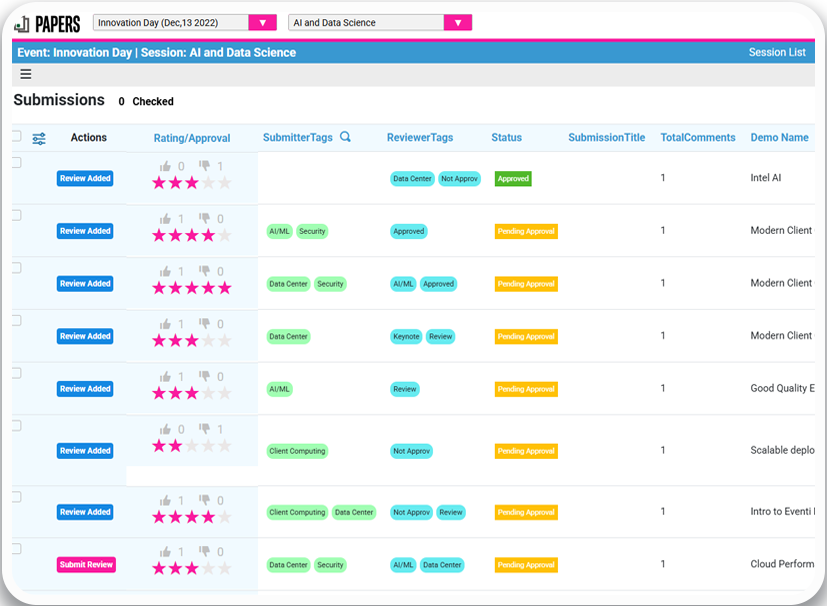Click the fourth star in Good Quality row
This screenshot has height=606, width=827.
click(208, 393)
